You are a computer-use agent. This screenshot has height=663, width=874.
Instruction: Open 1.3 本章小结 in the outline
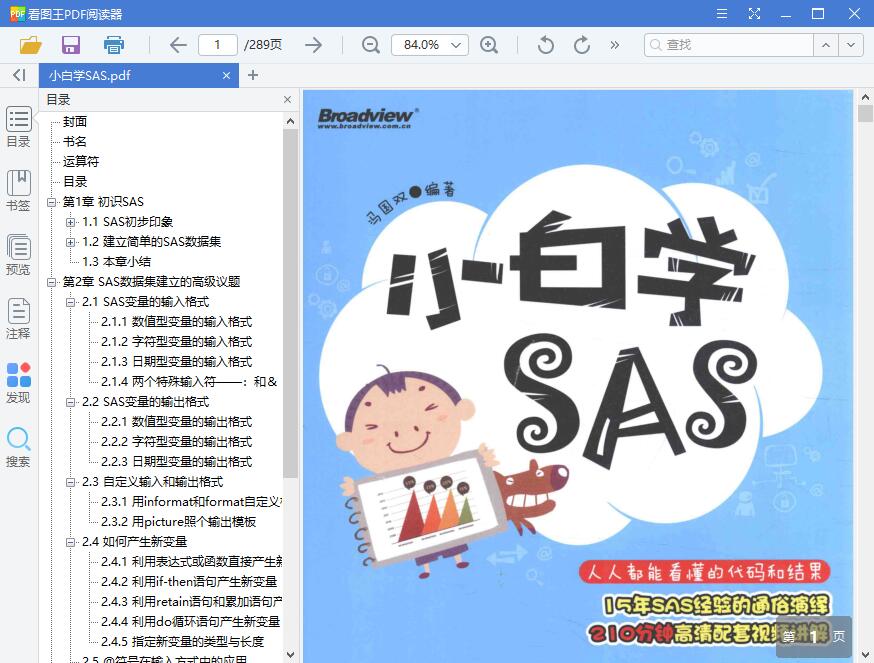(x=116, y=262)
